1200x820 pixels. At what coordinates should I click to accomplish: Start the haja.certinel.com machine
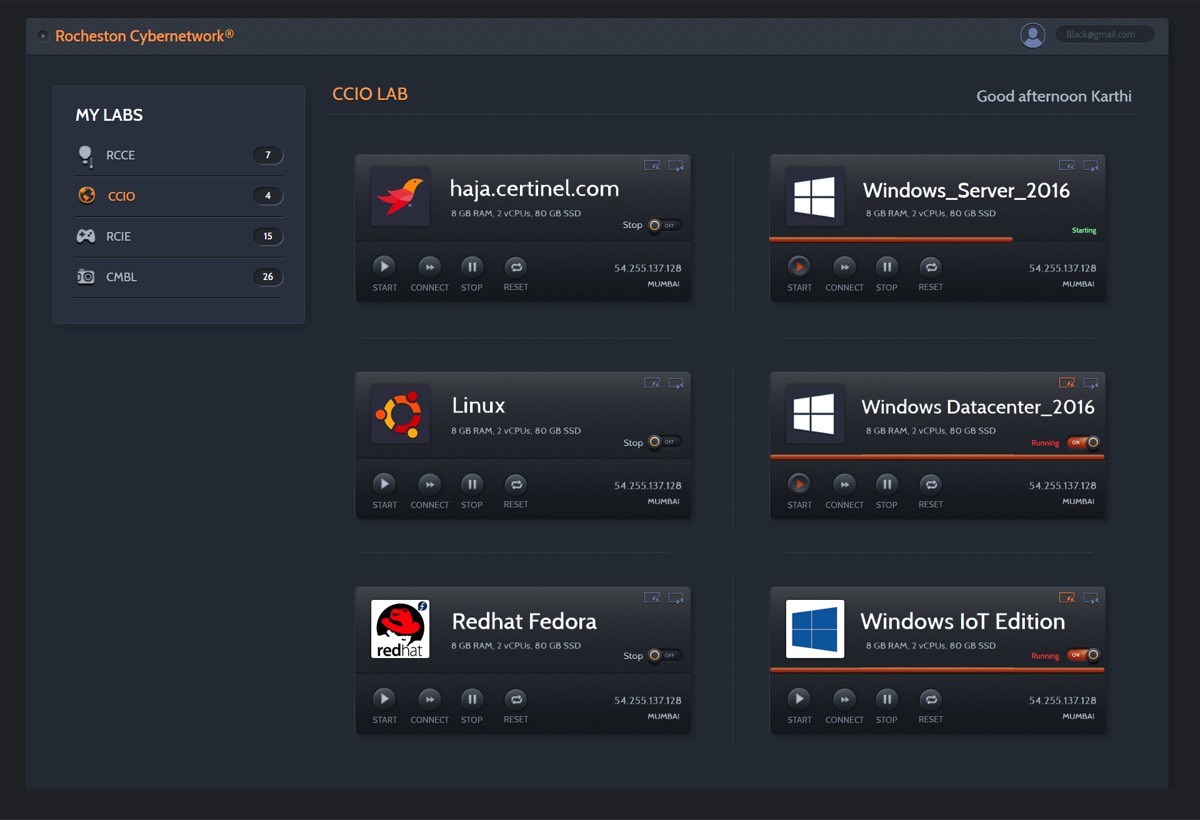click(384, 266)
